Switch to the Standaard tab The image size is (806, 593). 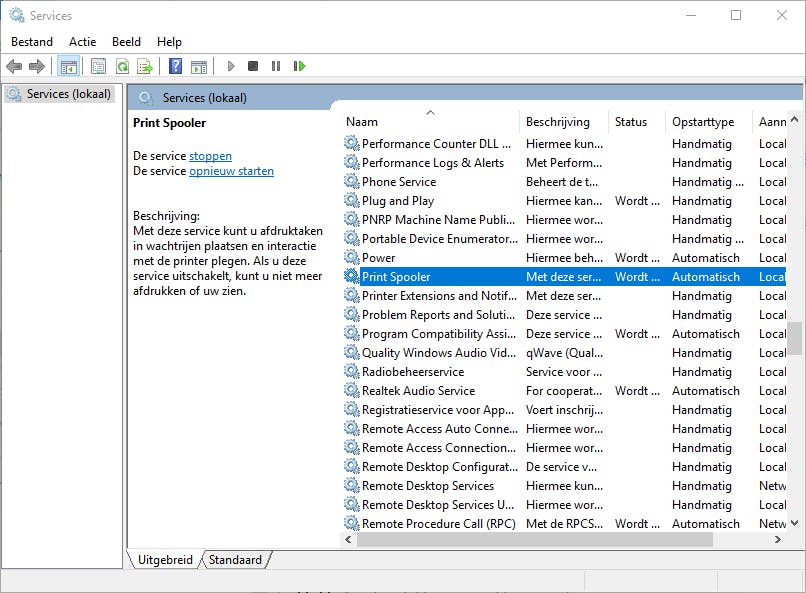point(235,560)
